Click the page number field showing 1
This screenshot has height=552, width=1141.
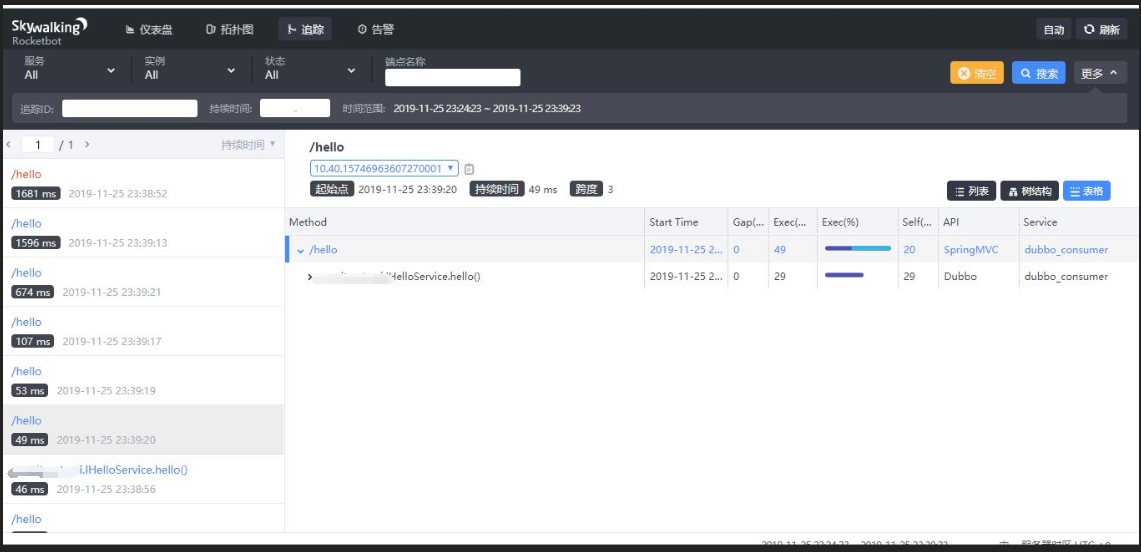(38, 145)
